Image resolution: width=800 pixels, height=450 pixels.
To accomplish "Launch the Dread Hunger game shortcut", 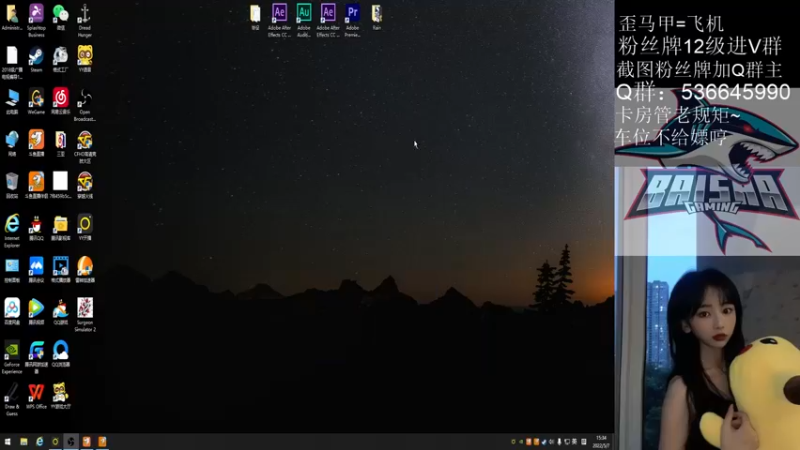I will pos(85,20).
